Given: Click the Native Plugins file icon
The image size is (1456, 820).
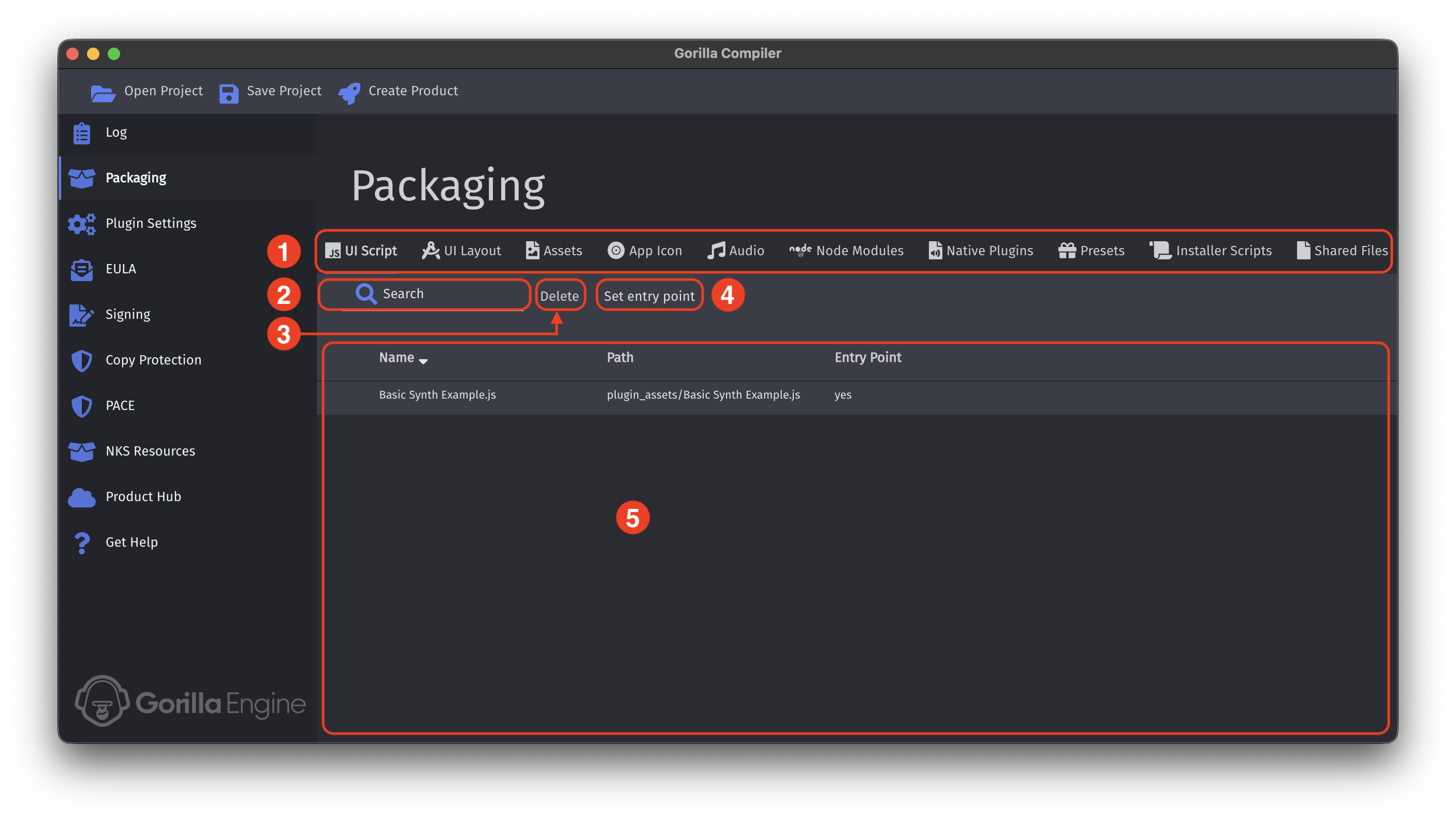Looking at the screenshot, I should point(935,251).
